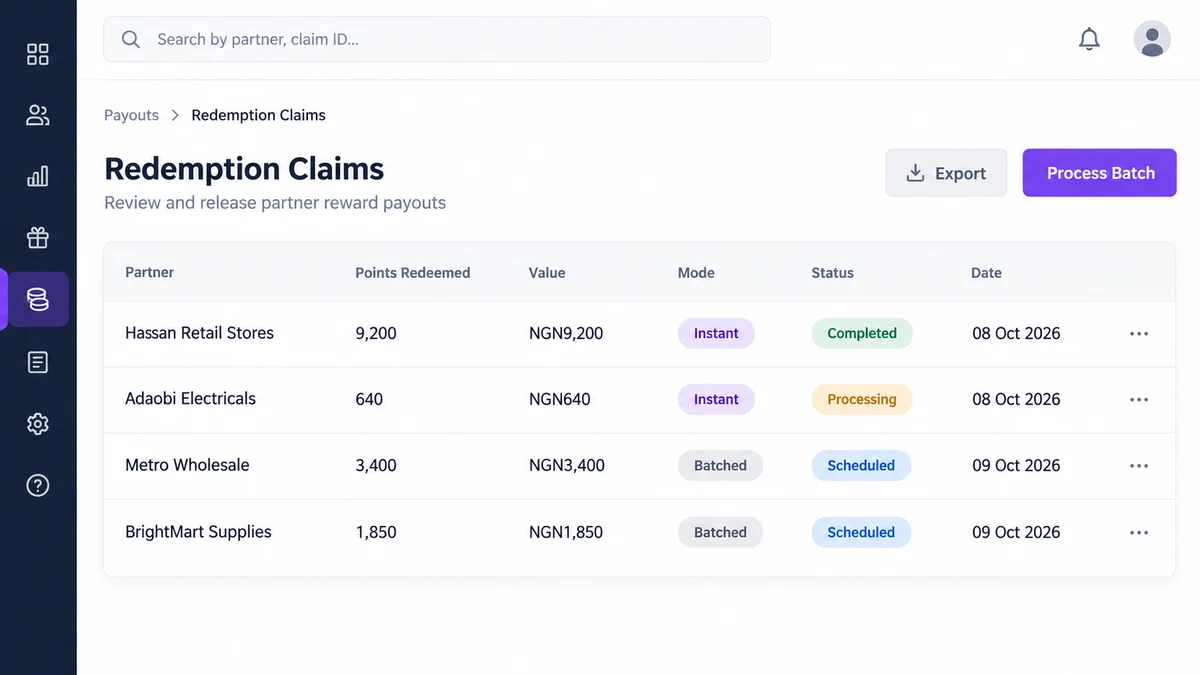1200x675 pixels.
Task: Select BrightMart Supplies partner name
Action: (199, 532)
